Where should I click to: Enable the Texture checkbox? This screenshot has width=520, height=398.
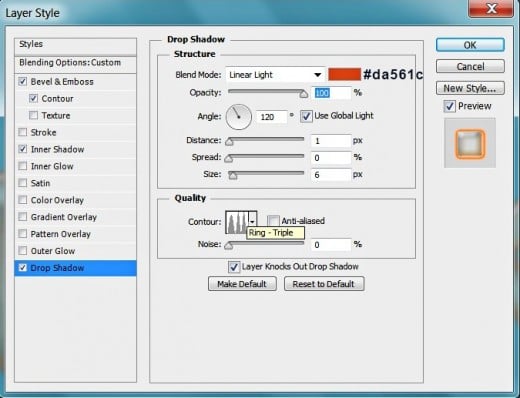[33, 115]
